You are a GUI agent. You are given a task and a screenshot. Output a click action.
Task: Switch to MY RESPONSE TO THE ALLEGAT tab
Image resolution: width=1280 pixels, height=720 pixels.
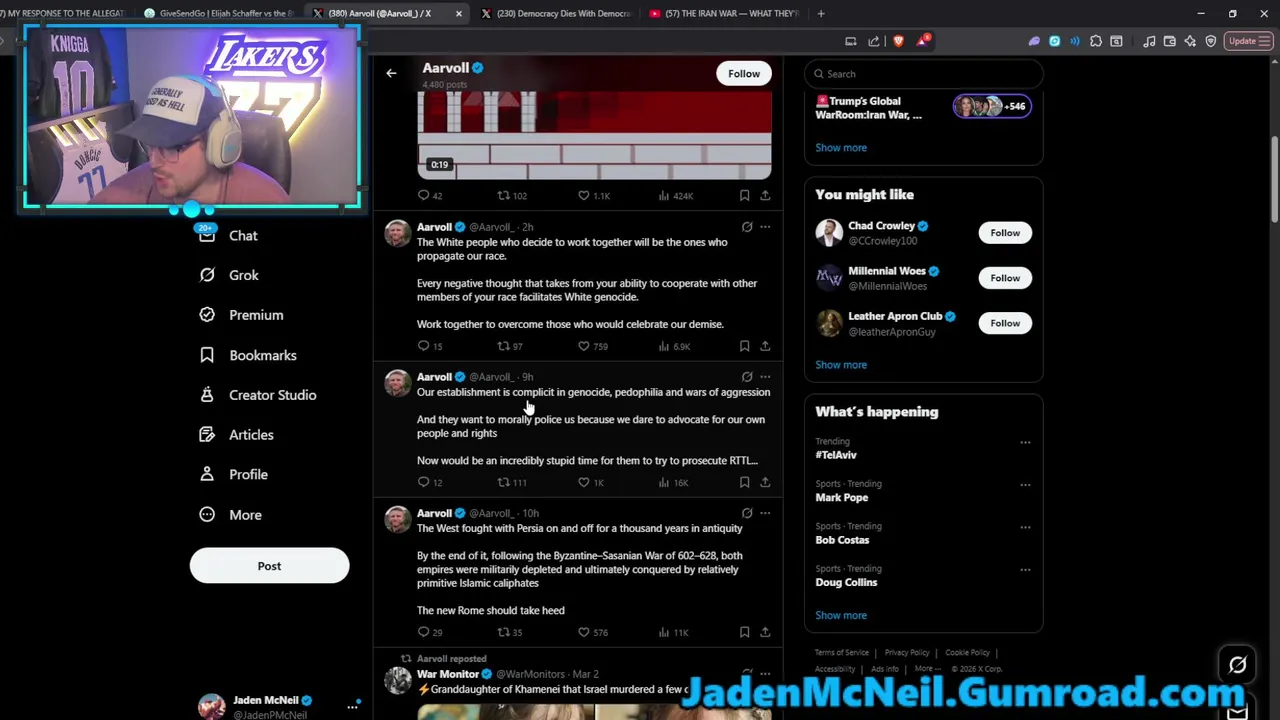tap(65, 13)
